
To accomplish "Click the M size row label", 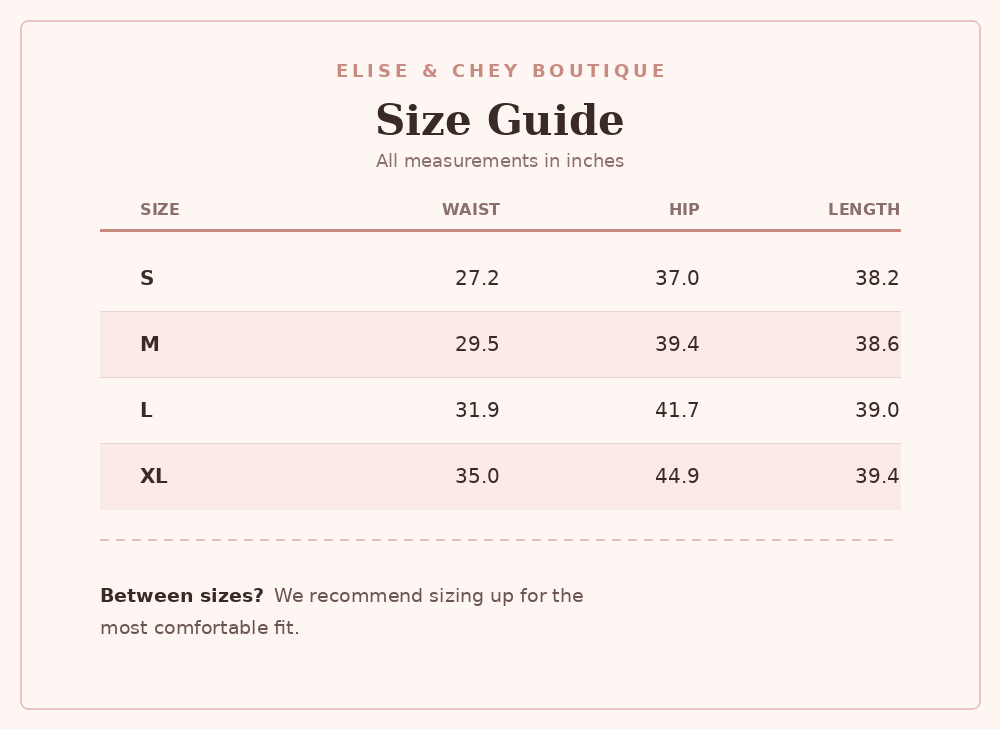I will click(x=150, y=344).
